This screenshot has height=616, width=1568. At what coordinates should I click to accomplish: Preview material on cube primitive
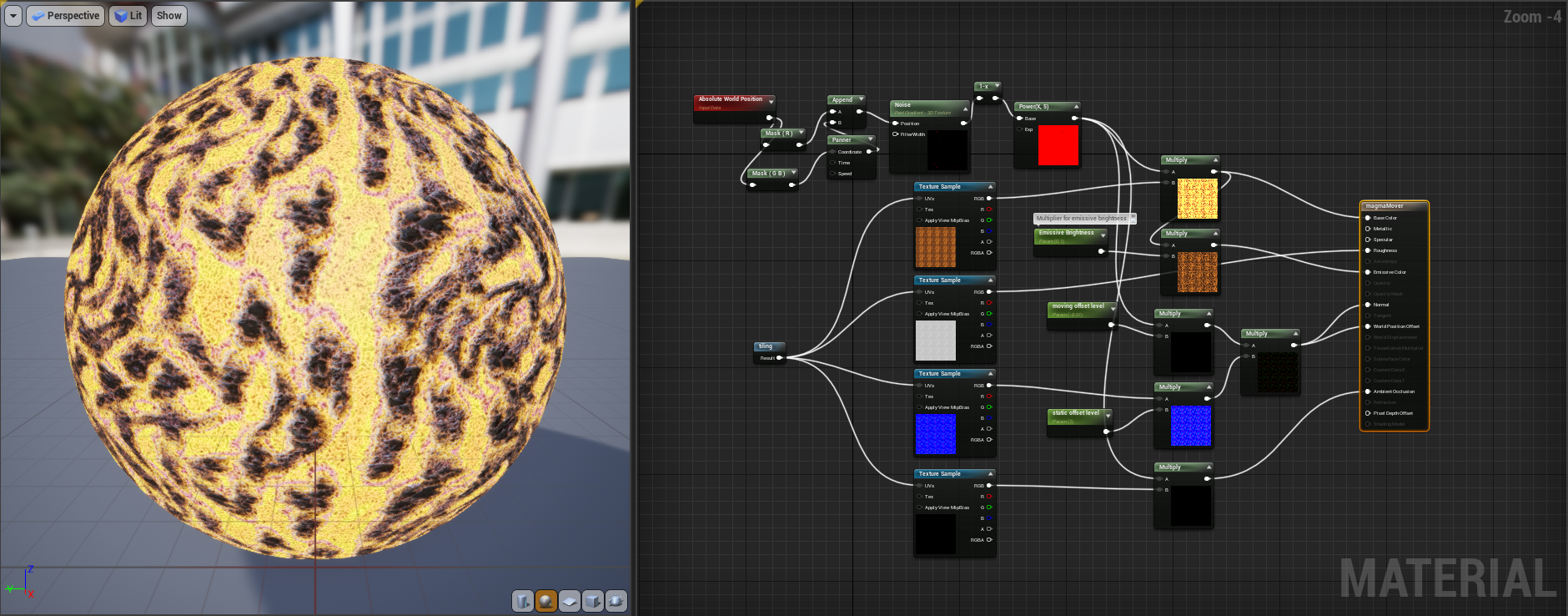pyautogui.click(x=593, y=601)
